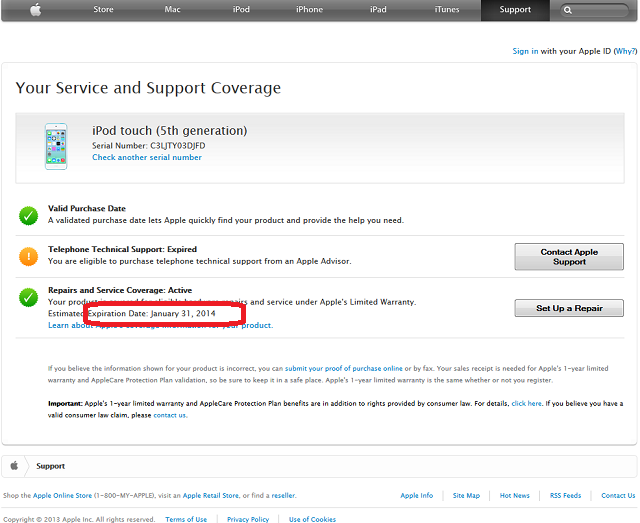The height and width of the screenshot is (523, 640).
Task: Focus the search field in navigation bar
Action: pyautogui.click(x=594, y=10)
